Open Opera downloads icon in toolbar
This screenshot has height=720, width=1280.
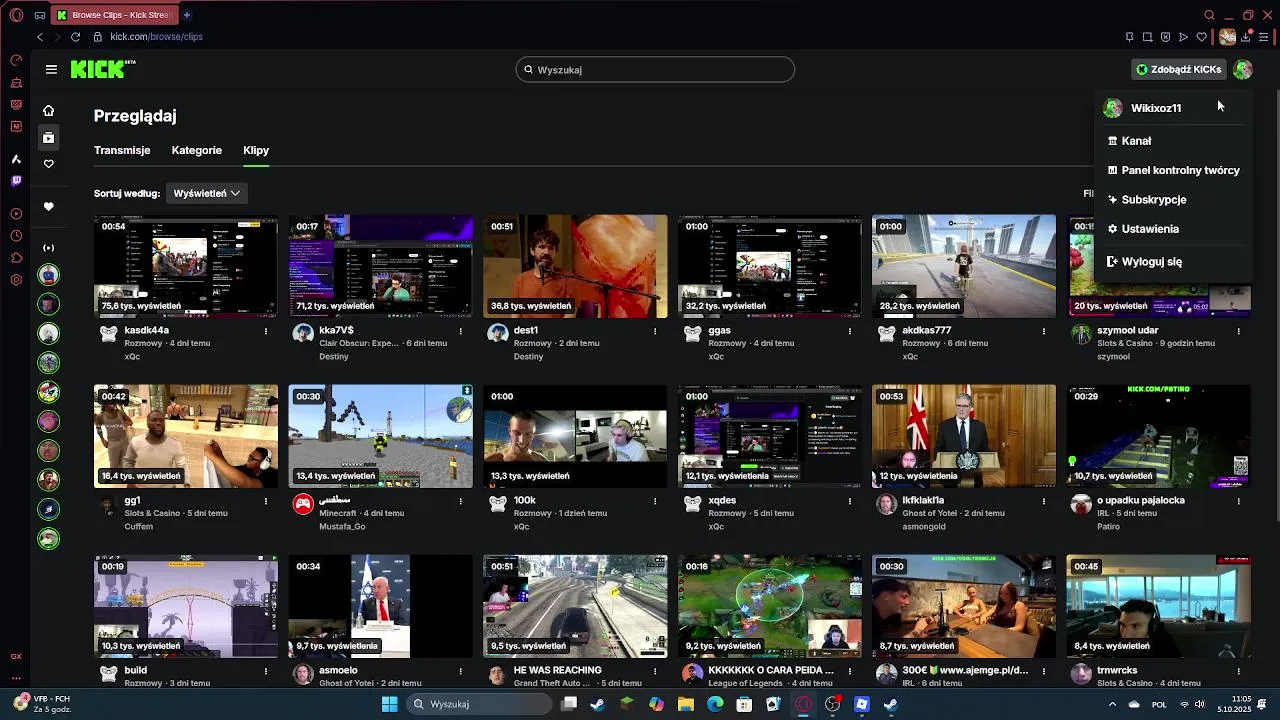(x=1246, y=37)
